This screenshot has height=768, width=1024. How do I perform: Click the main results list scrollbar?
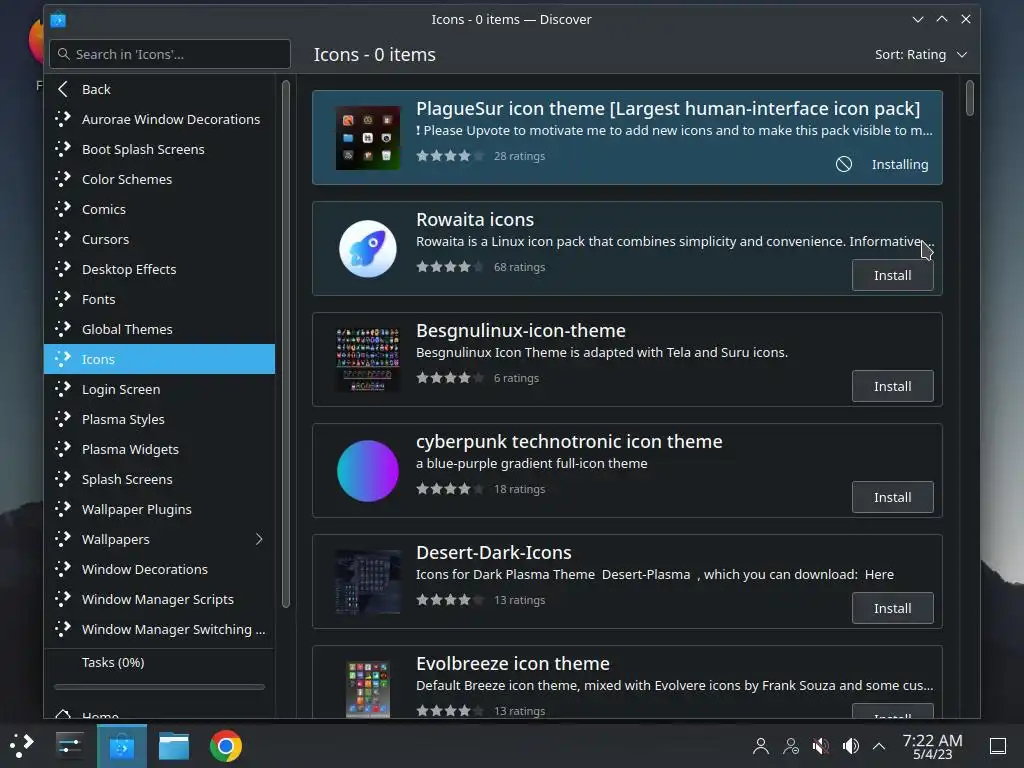[970, 98]
